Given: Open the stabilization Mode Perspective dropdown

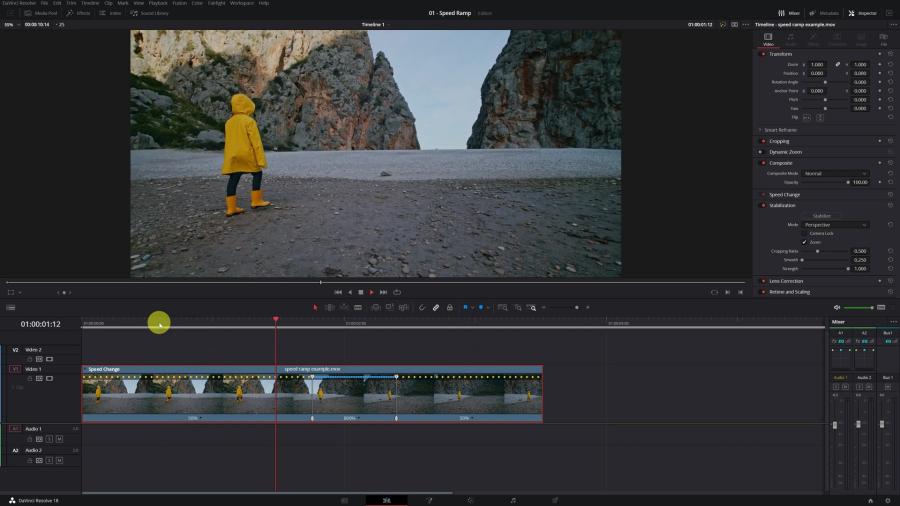Looking at the screenshot, I should (x=835, y=225).
